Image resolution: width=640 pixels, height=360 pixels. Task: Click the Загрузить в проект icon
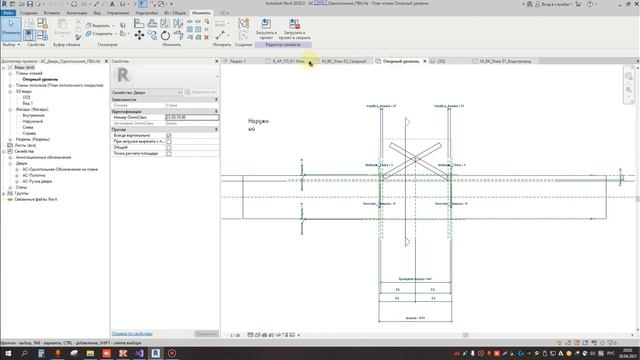266,24
